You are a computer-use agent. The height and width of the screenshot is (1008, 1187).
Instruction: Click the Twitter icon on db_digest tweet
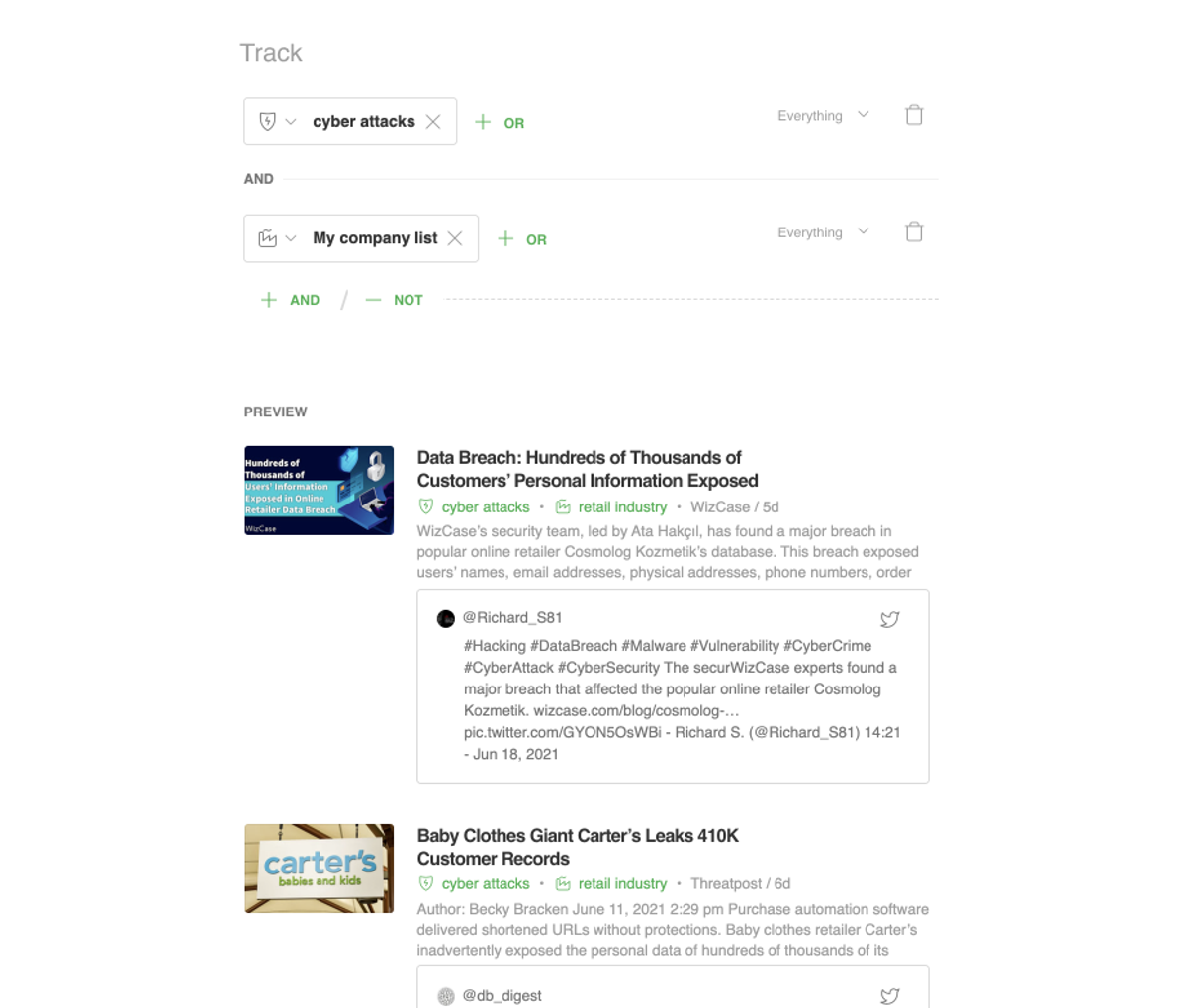(890, 996)
